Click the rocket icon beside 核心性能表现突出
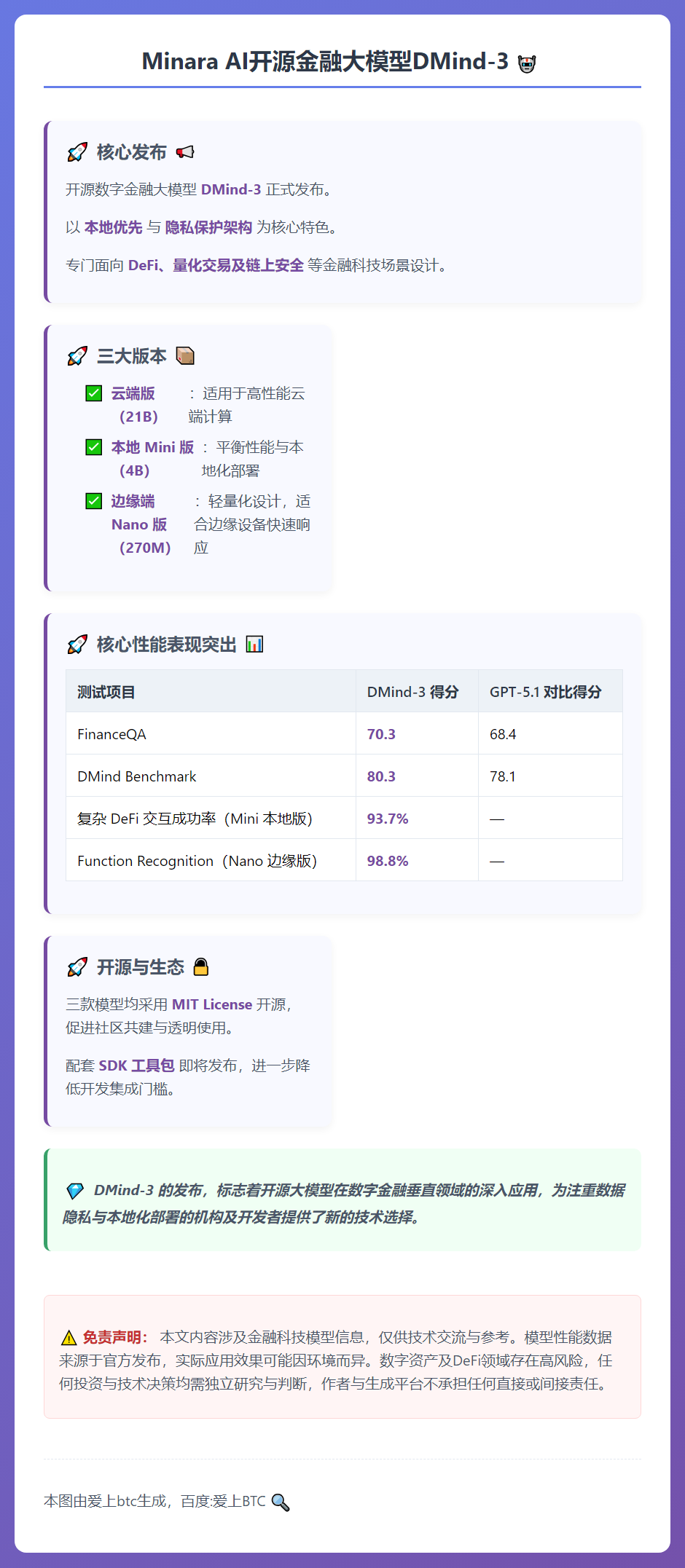This screenshot has width=685, height=1568. 77,645
